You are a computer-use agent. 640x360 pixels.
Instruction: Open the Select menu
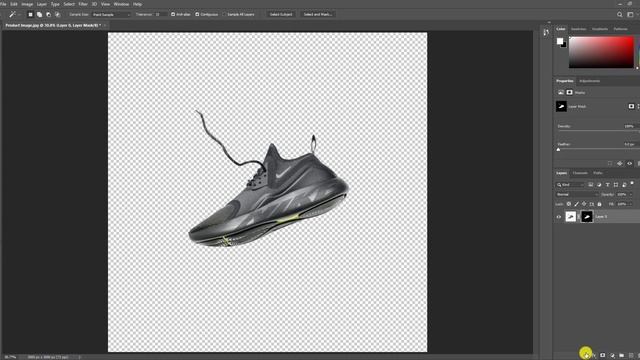(69, 4)
